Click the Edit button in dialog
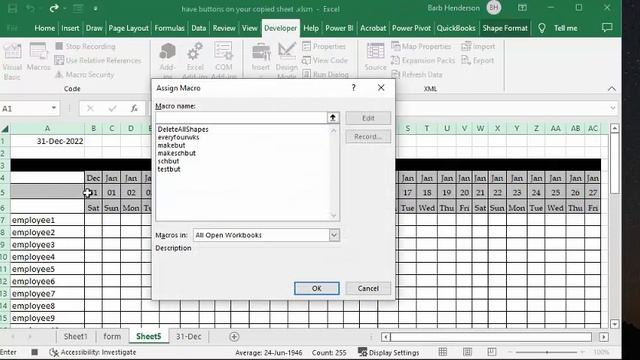The image size is (640, 360). click(x=368, y=118)
